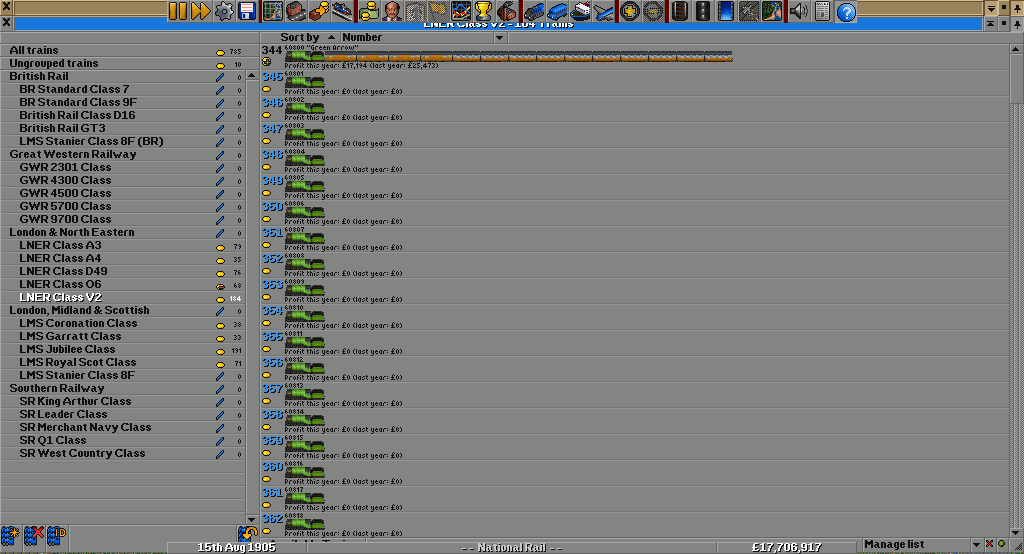Pause the game from the toolbar

[x=178, y=11]
